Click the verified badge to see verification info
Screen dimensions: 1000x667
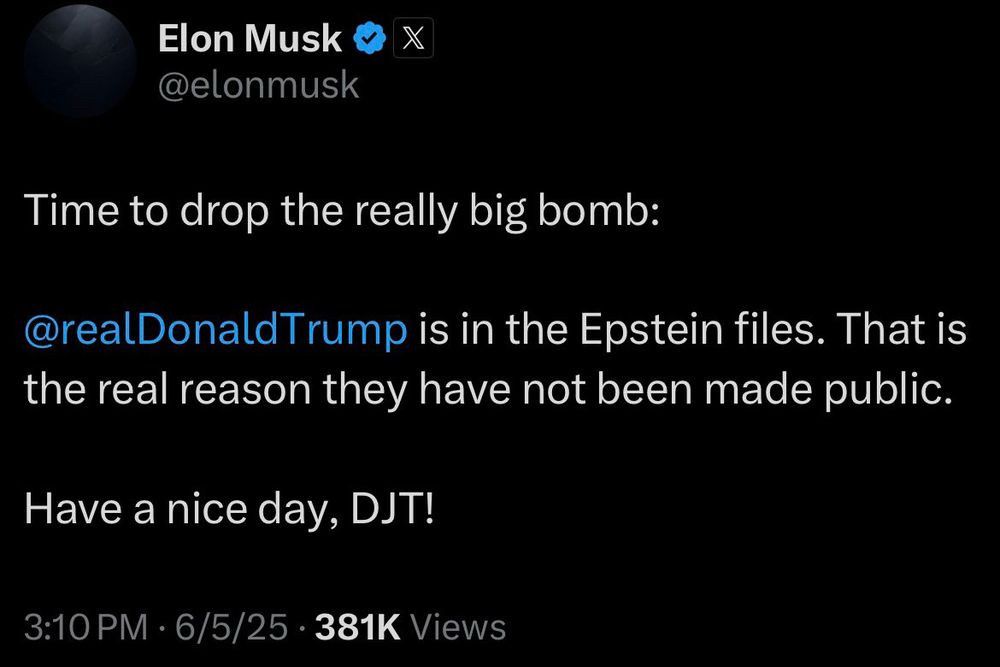click(x=370, y=37)
